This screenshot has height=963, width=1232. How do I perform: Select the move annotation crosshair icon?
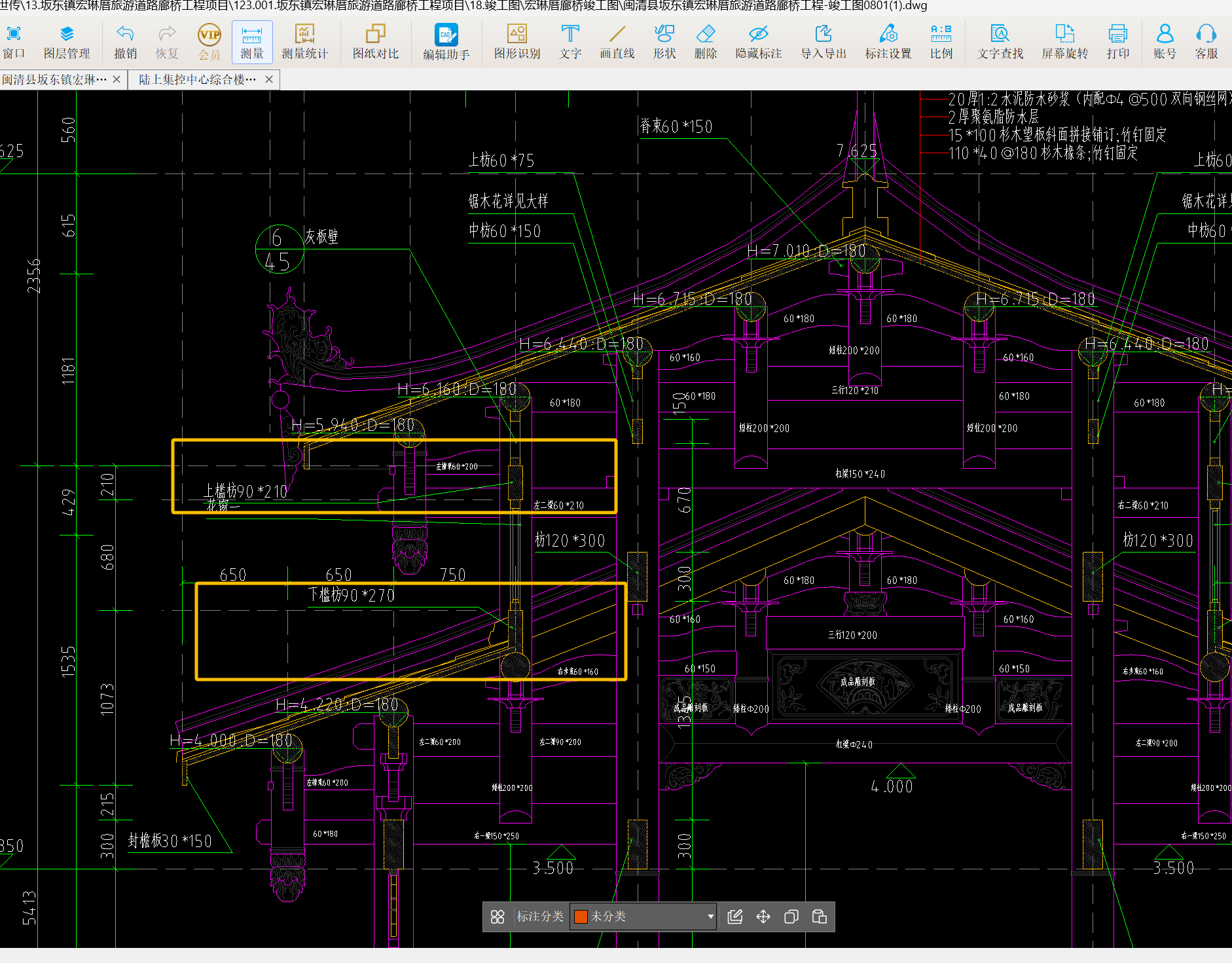763,917
